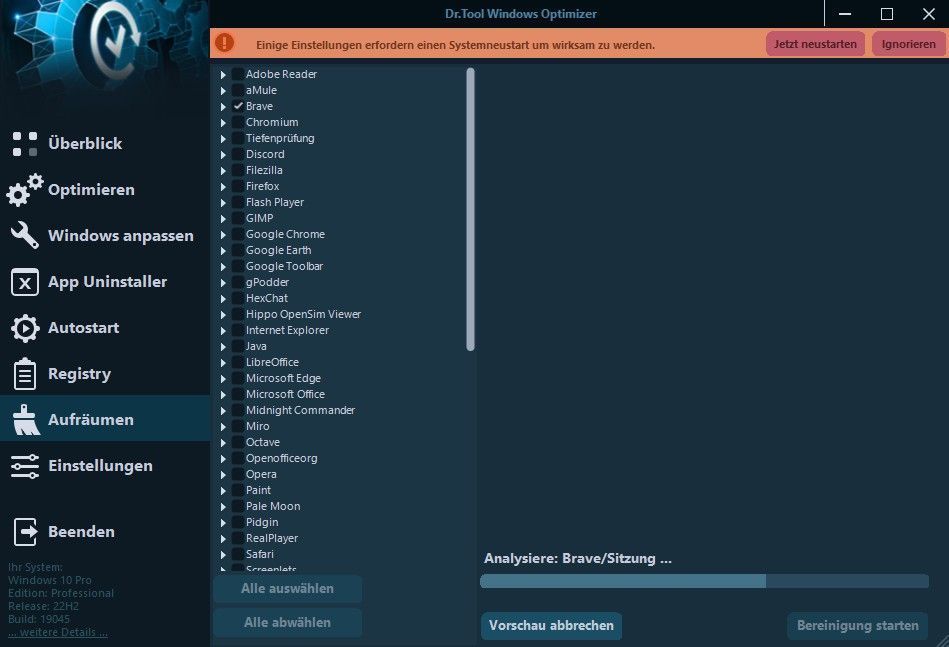Open the weitere Details link
Screen dimensions: 949x647
[58, 632]
